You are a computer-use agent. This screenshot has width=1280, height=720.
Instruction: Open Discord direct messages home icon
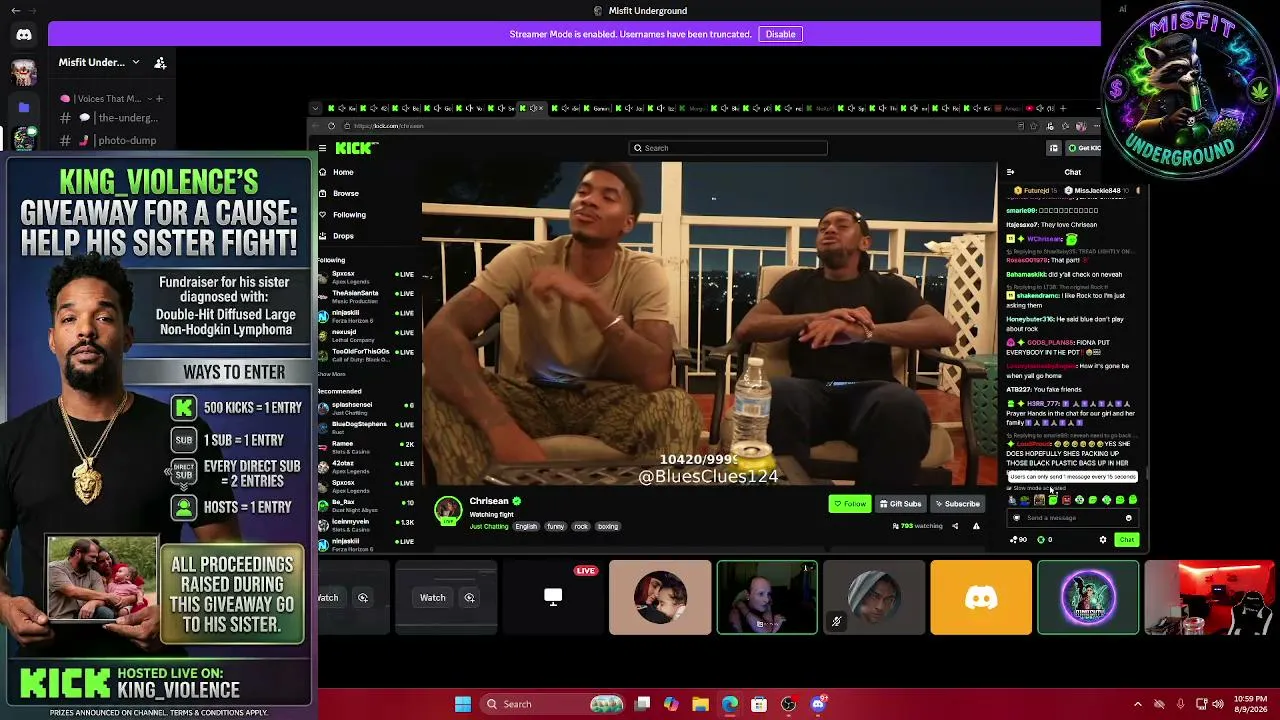[x=24, y=35]
